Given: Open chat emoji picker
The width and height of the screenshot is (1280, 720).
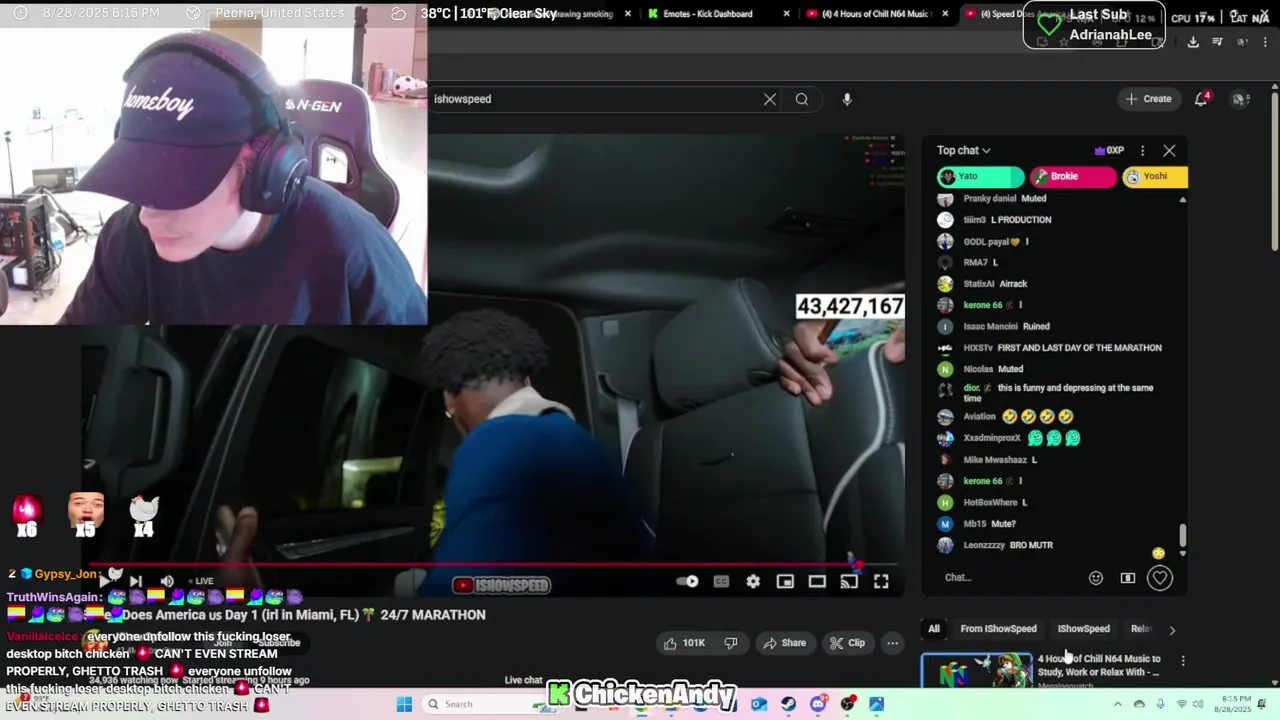Looking at the screenshot, I should [x=1096, y=578].
